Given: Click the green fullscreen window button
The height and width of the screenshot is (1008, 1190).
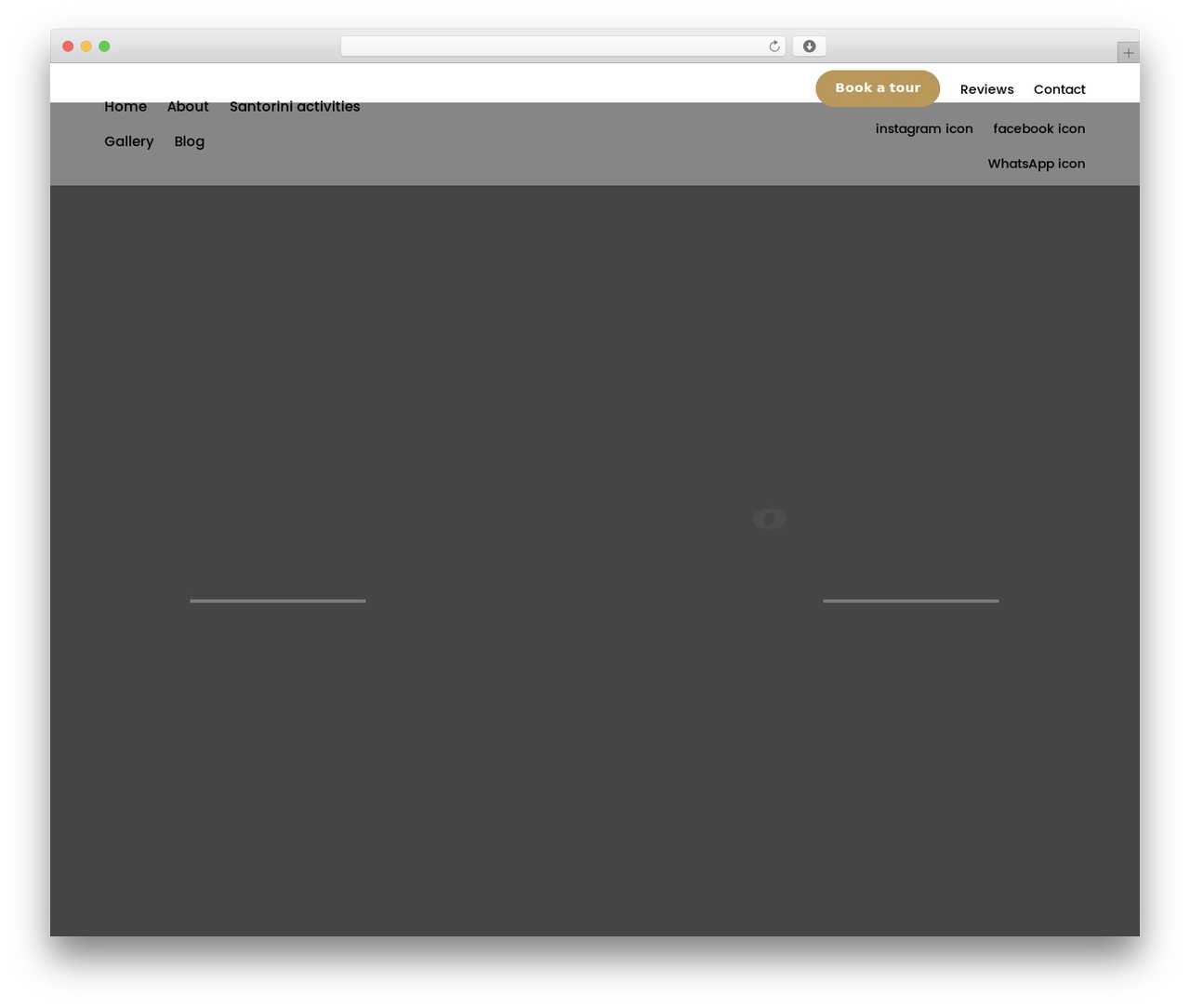Looking at the screenshot, I should [x=104, y=46].
